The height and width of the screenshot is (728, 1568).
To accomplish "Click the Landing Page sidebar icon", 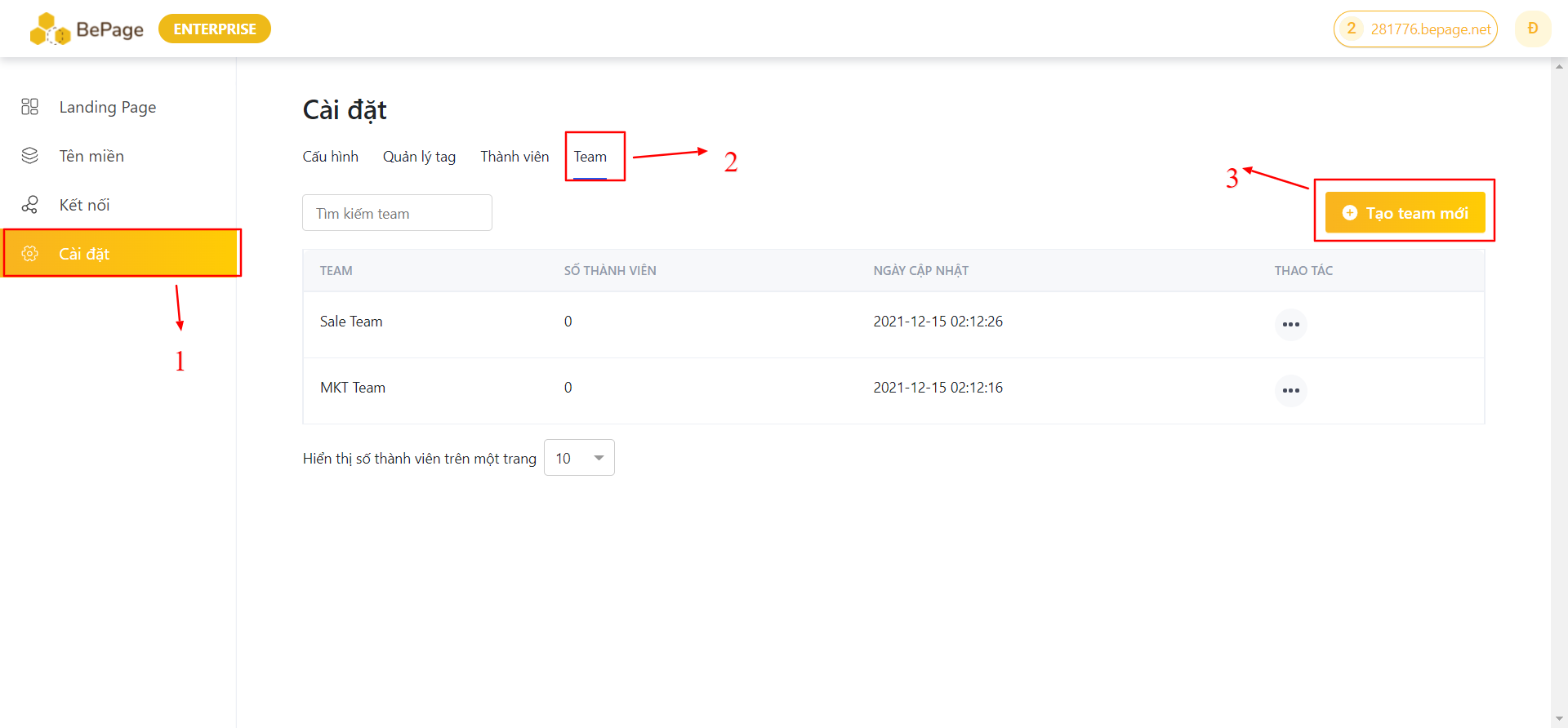I will (x=30, y=107).
